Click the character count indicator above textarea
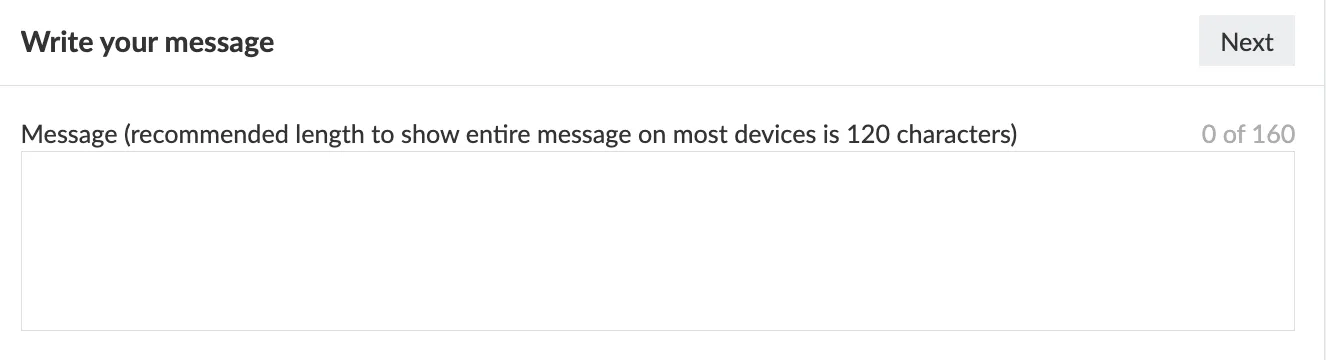Viewport: 1326px width, 360px height. 1248,134
